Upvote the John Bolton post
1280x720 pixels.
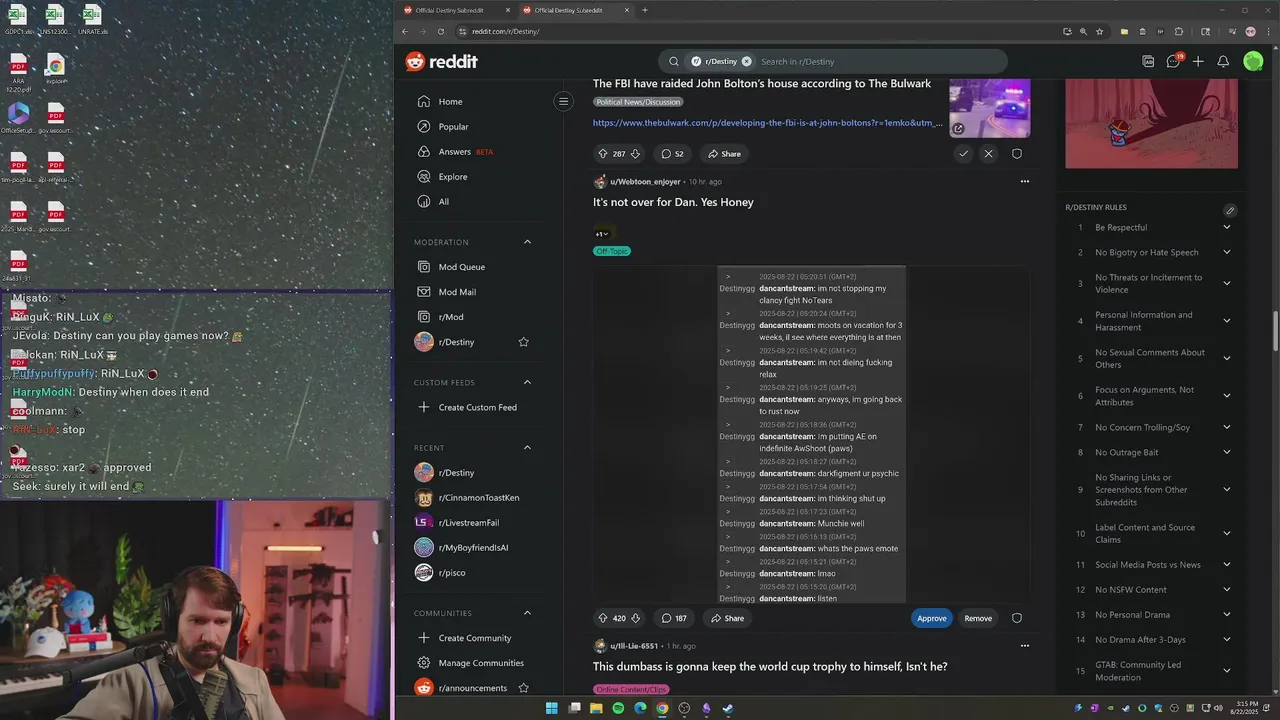602,154
